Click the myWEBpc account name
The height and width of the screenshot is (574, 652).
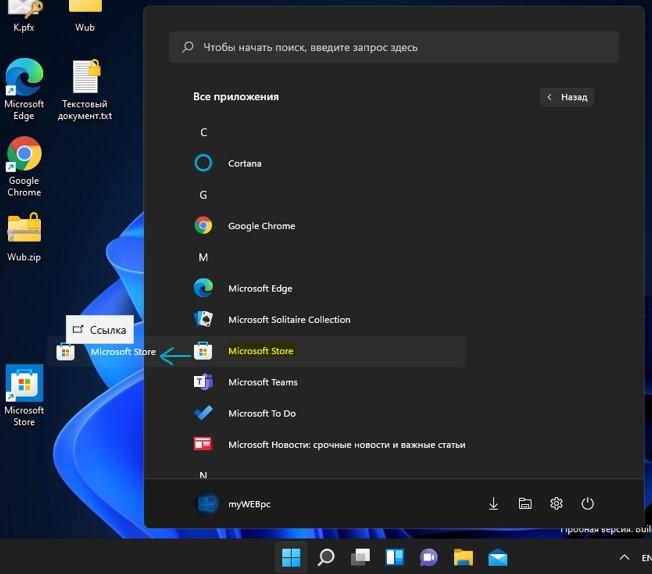tap(249, 504)
